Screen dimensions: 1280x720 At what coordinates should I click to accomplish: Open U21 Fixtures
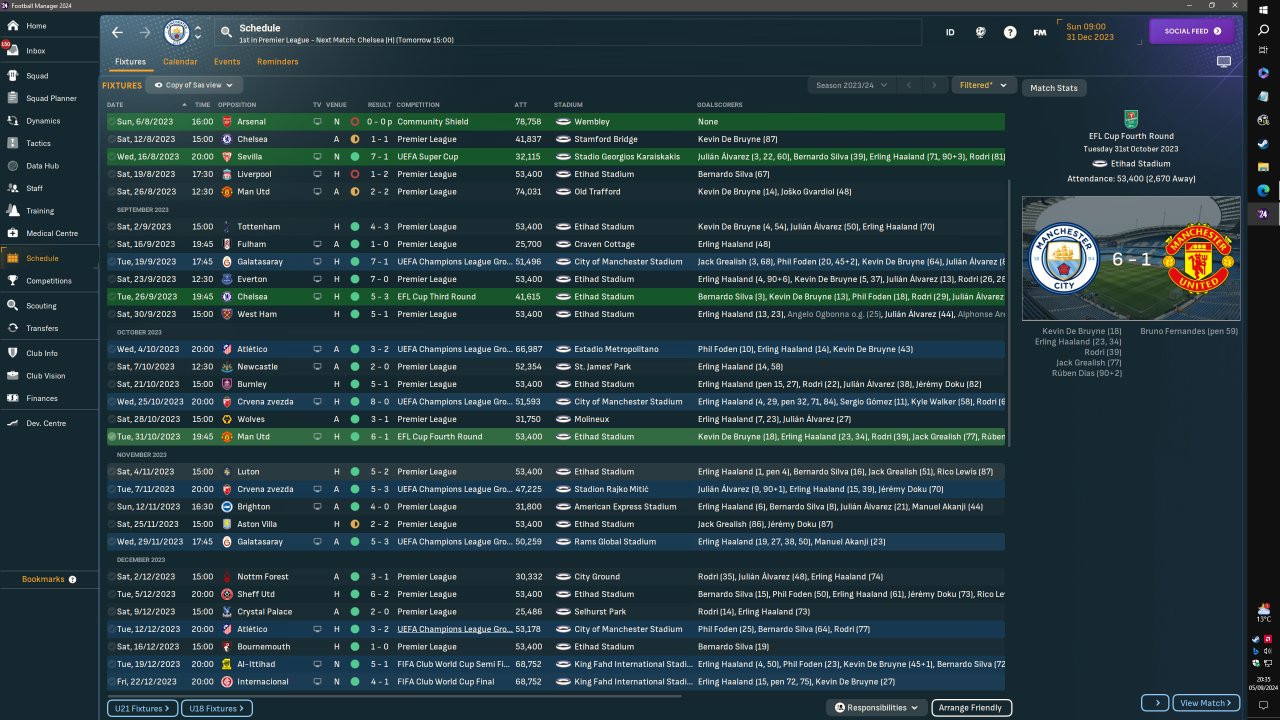pyautogui.click(x=142, y=708)
